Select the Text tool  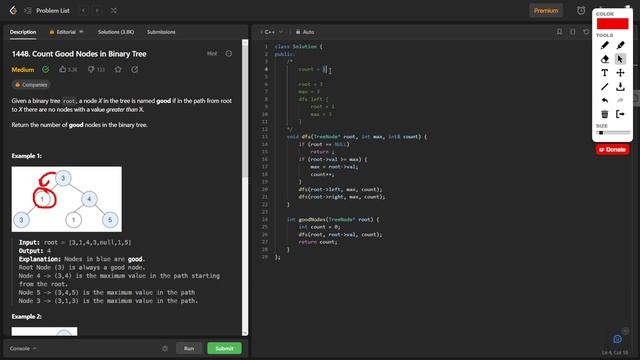pyautogui.click(x=604, y=73)
